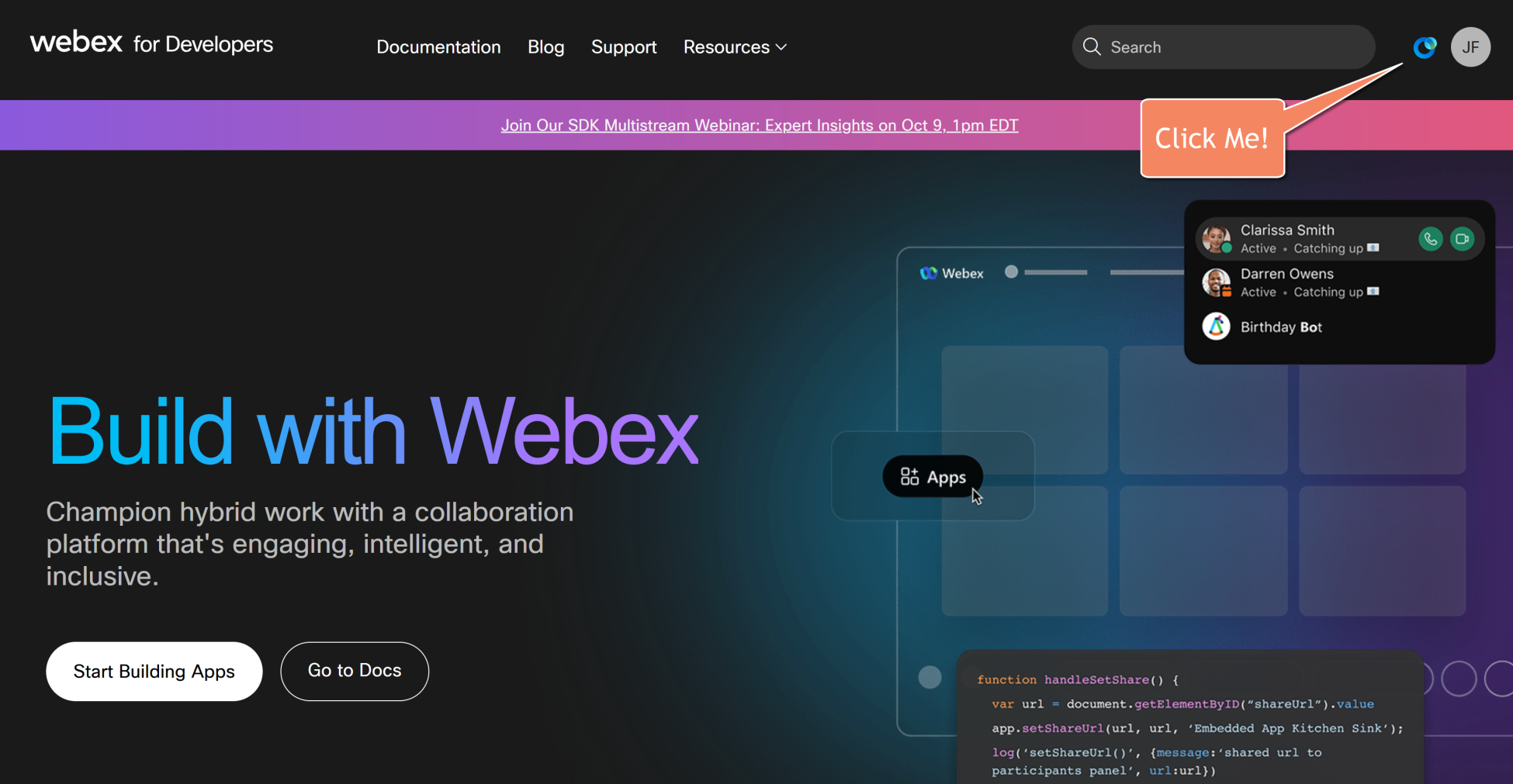Open the Webex assistant swirl icon
Viewport: 1513px width, 784px height.
click(1425, 47)
